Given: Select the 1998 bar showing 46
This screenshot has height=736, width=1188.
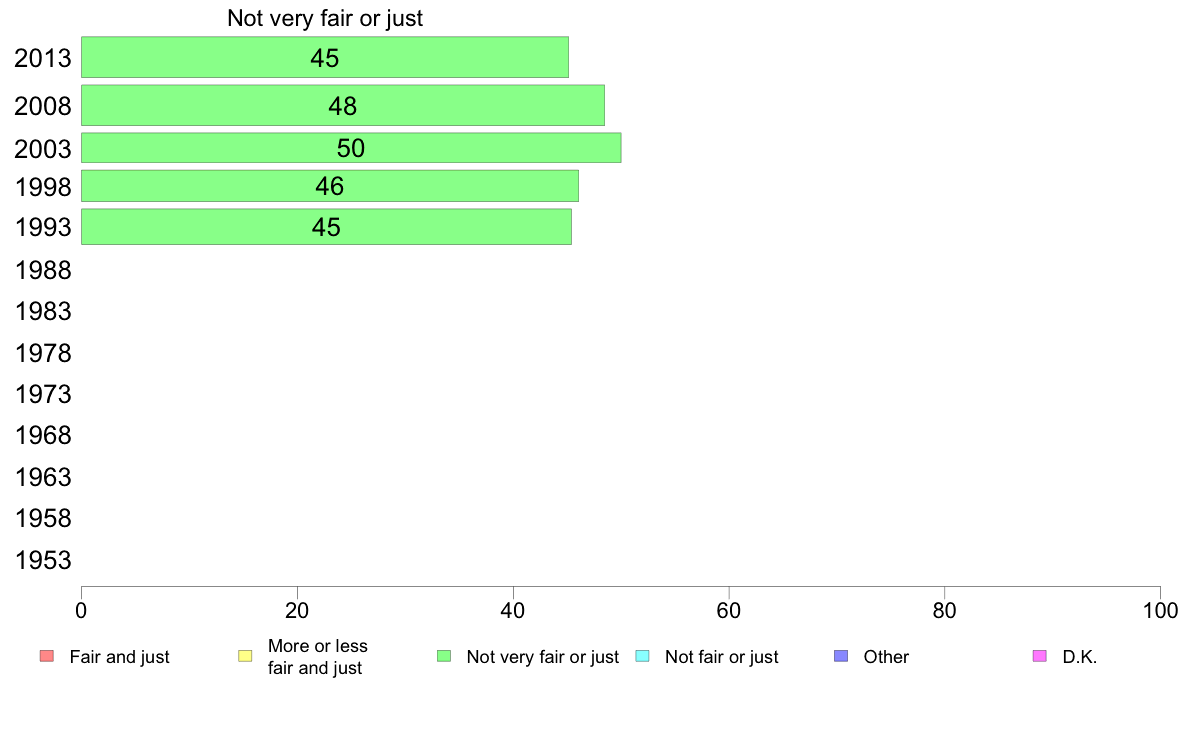Looking at the screenshot, I should coord(330,186).
